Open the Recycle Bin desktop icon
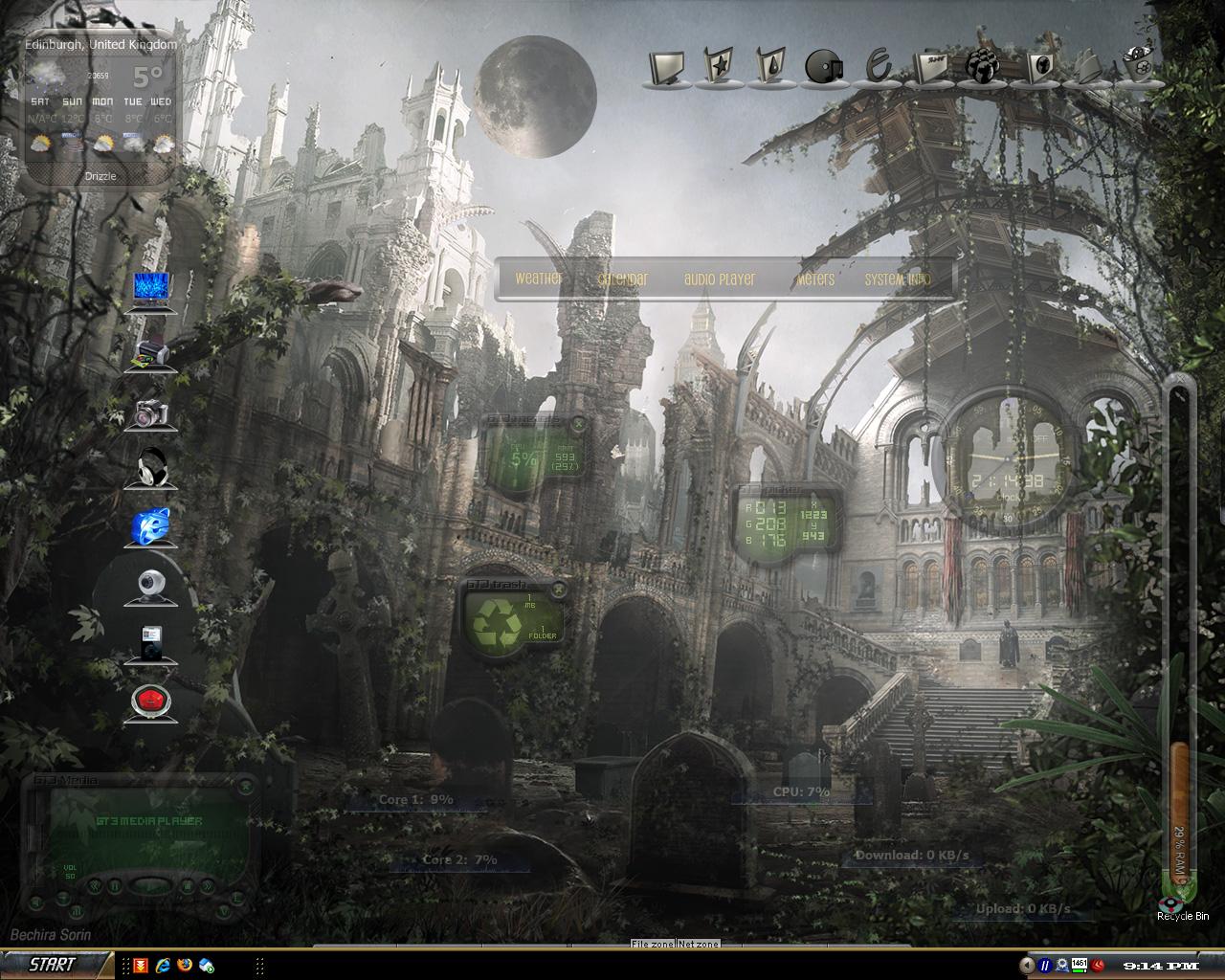The image size is (1225, 980). point(1183,909)
